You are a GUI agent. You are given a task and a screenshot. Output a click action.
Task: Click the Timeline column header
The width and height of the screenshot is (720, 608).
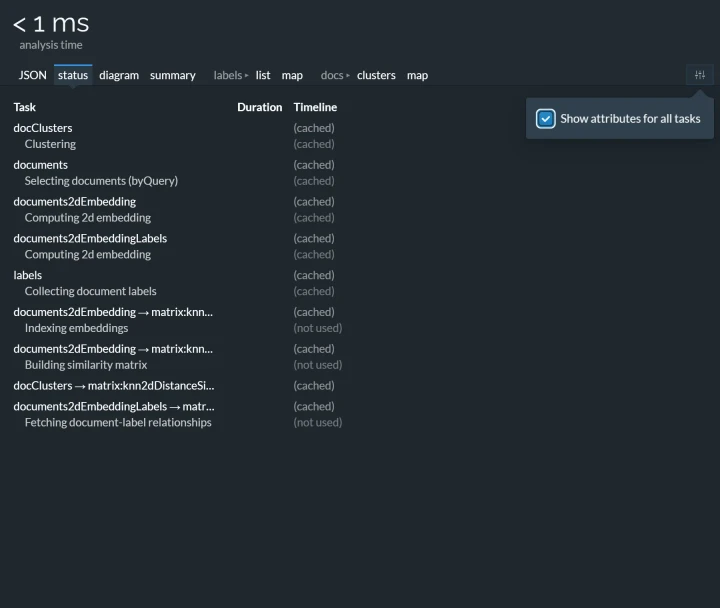click(x=315, y=107)
